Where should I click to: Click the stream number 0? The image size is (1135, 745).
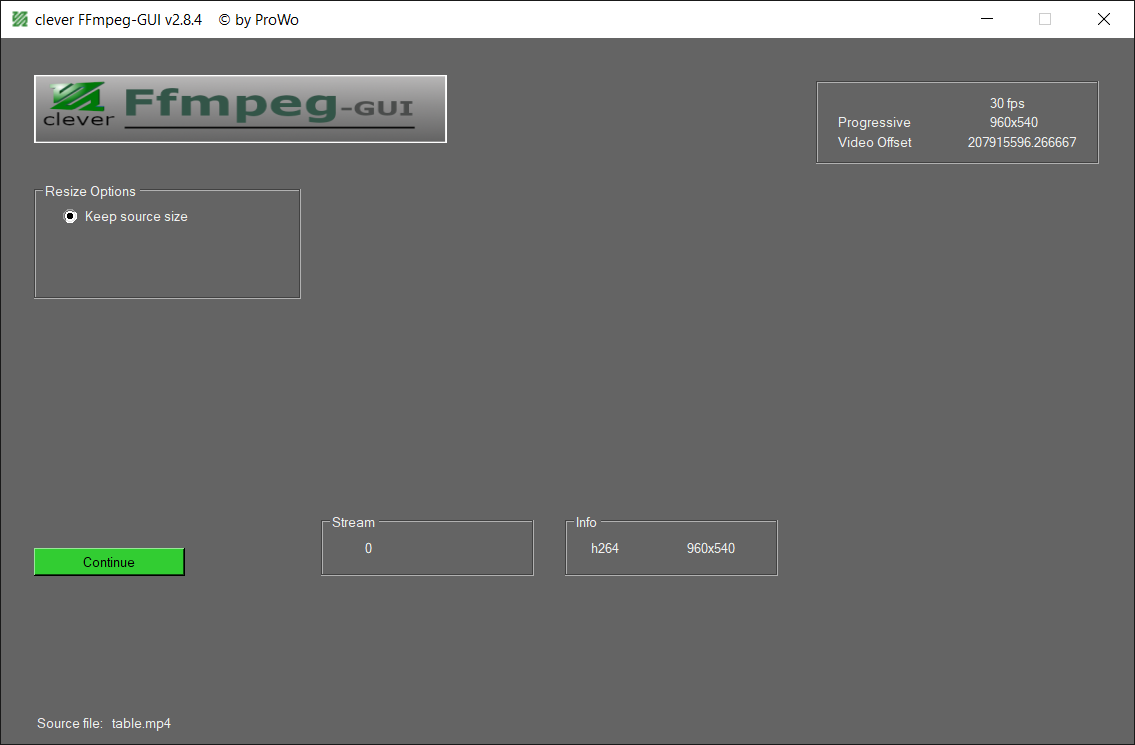(x=368, y=549)
